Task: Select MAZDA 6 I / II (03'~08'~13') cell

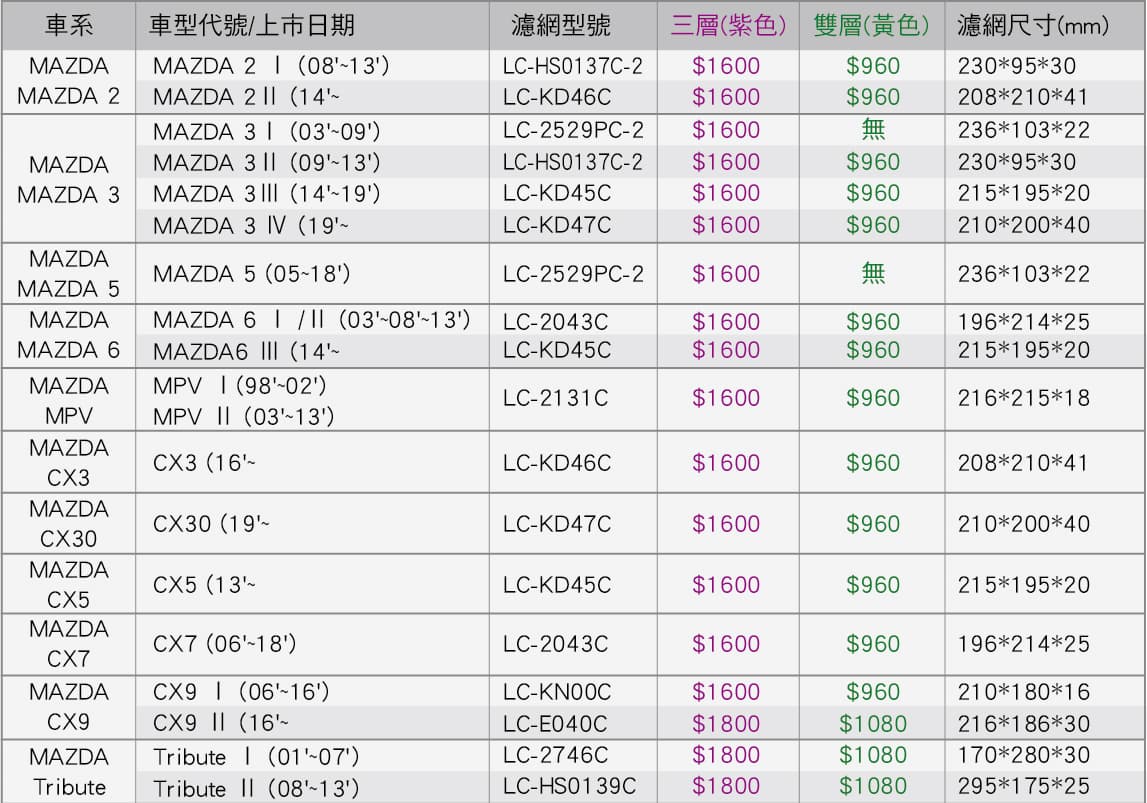Action: click(x=312, y=320)
